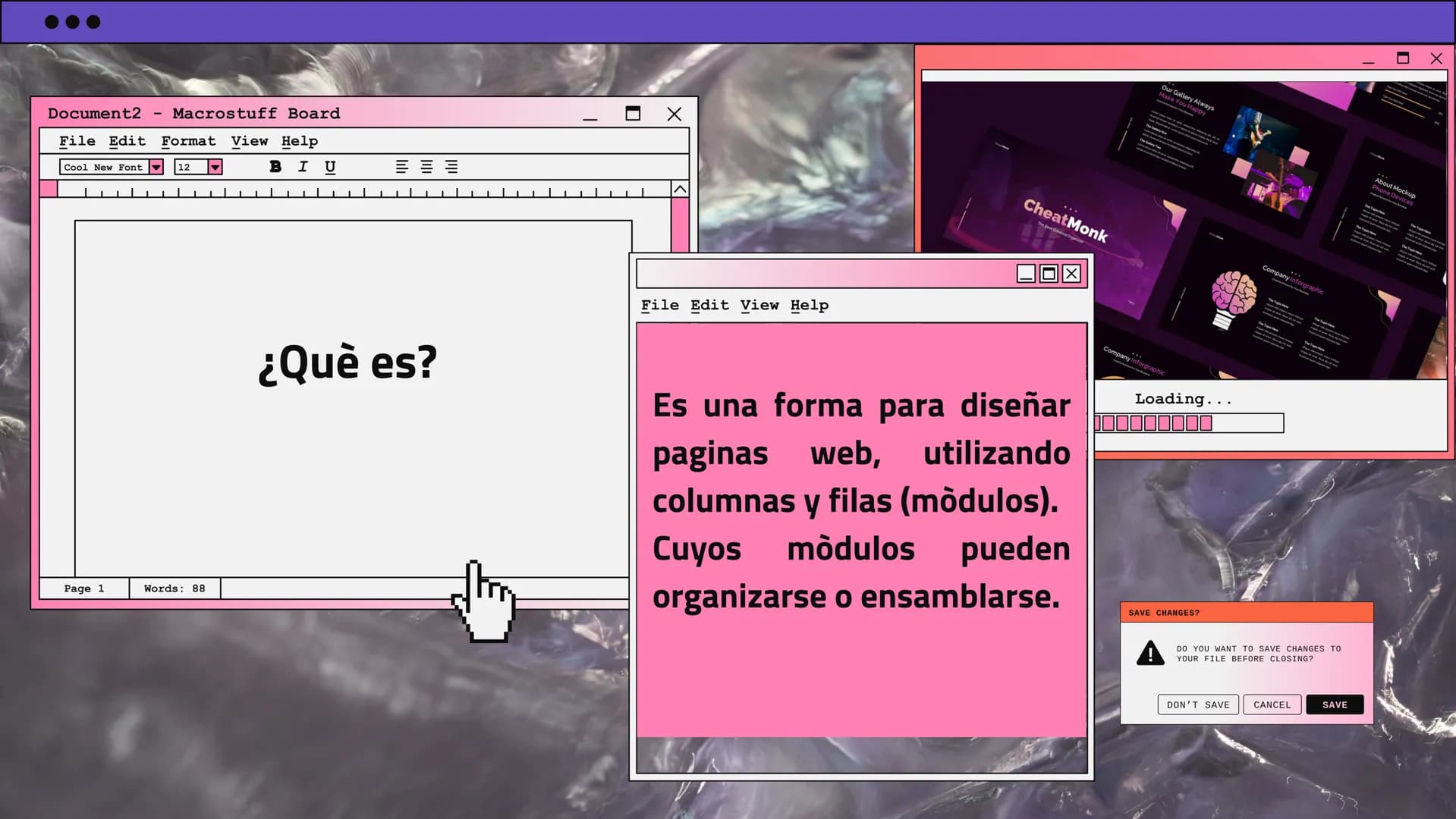Image resolution: width=1456 pixels, height=819 pixels.
Task: Click the pink note paragraph text
Action: pyautogui.click(x=861, y=500)
